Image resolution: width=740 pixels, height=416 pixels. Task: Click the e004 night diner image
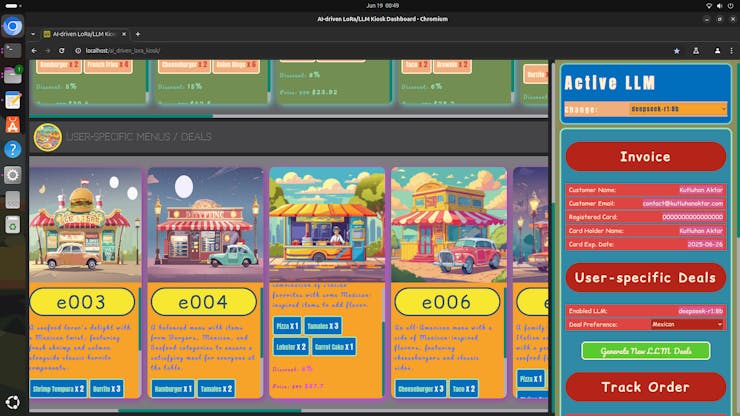[x=205, y=225]
